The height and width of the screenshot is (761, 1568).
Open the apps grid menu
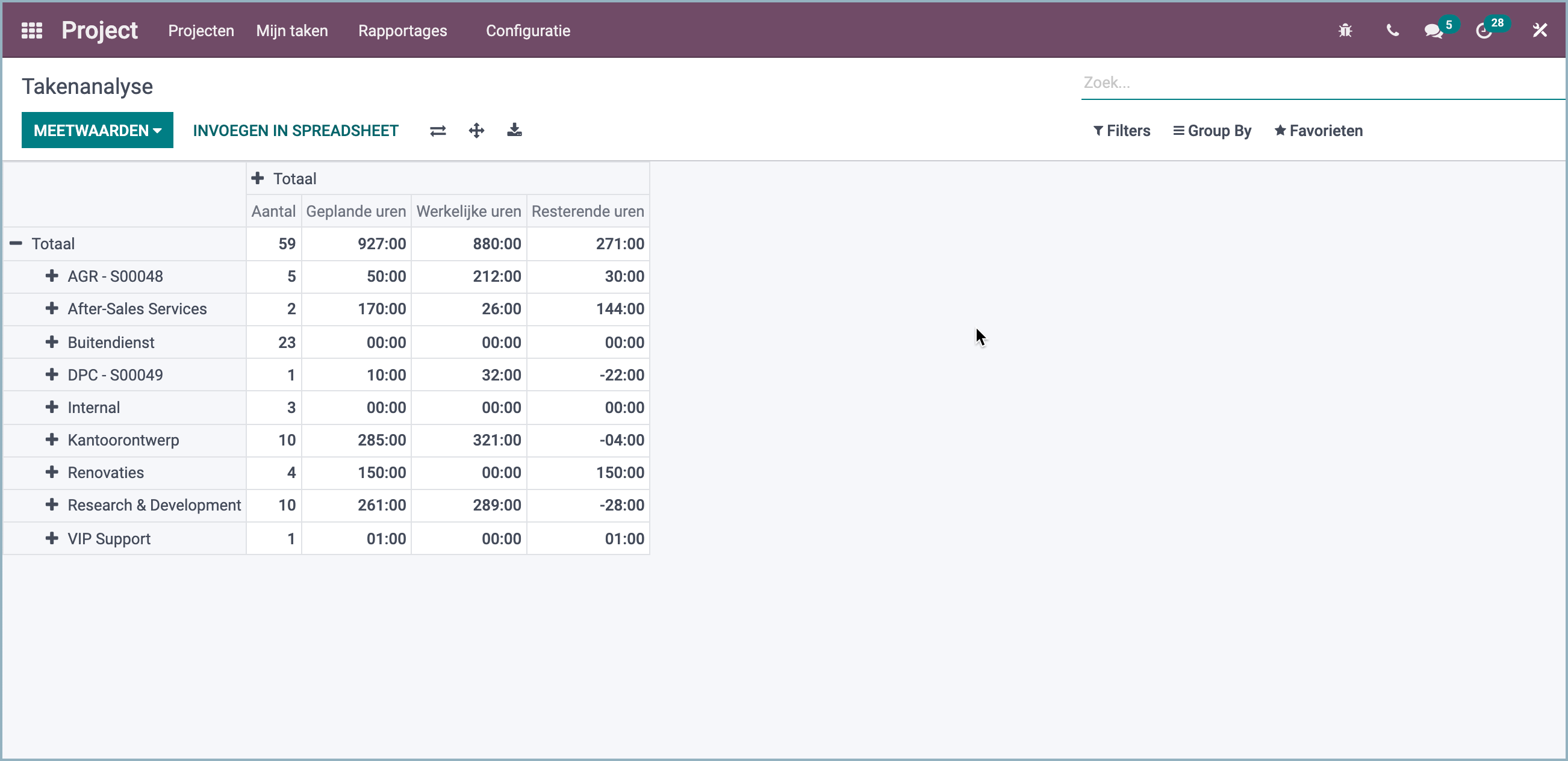coord(32,30)
